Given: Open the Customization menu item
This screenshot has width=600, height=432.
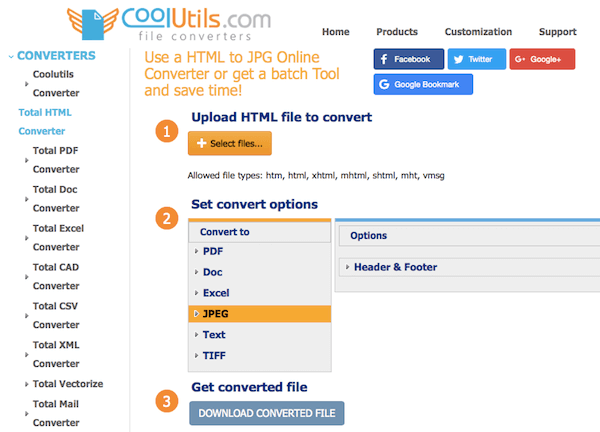Looking at the screenshot, I should [478, 32].
